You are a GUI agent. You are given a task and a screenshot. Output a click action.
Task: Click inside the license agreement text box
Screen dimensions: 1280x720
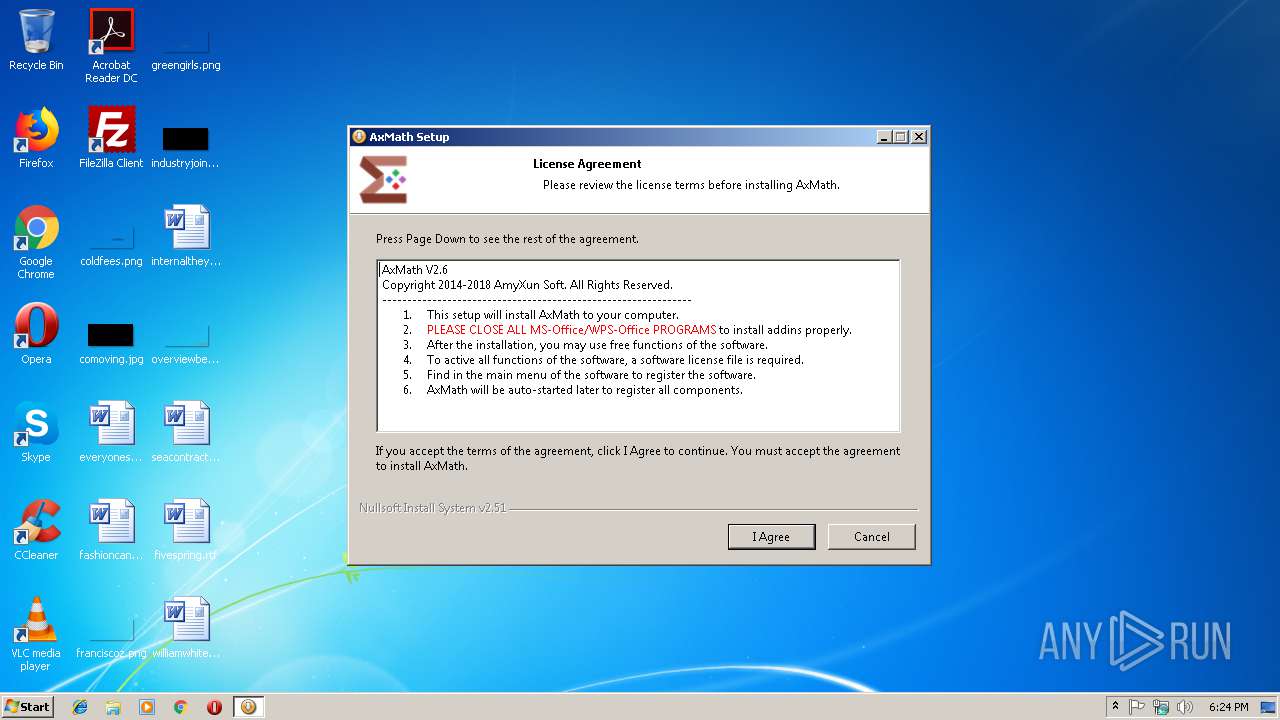[638, 346]
